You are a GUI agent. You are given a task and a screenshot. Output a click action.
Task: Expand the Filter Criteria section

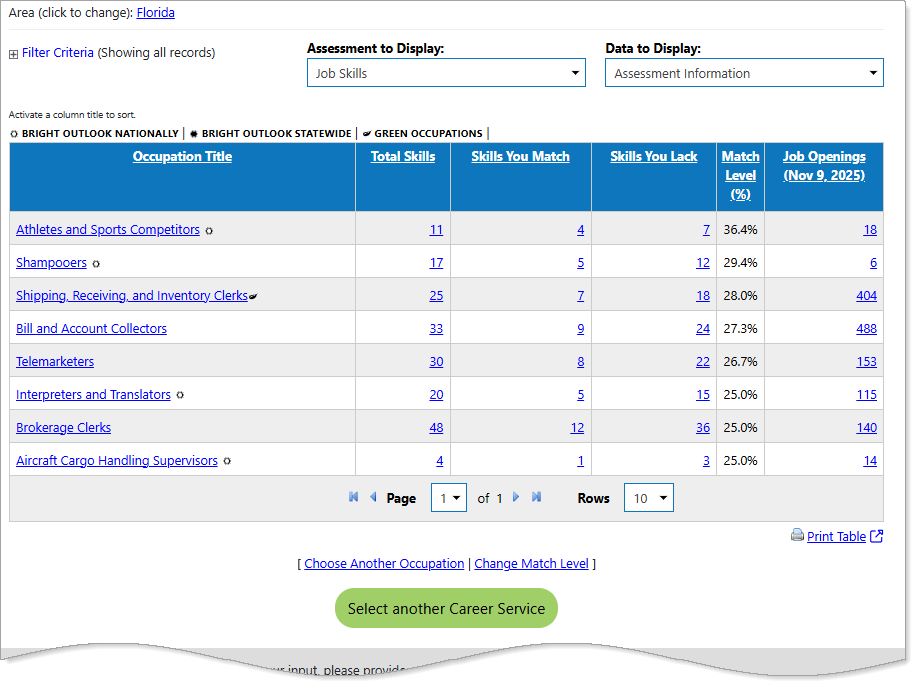[14, 54]
